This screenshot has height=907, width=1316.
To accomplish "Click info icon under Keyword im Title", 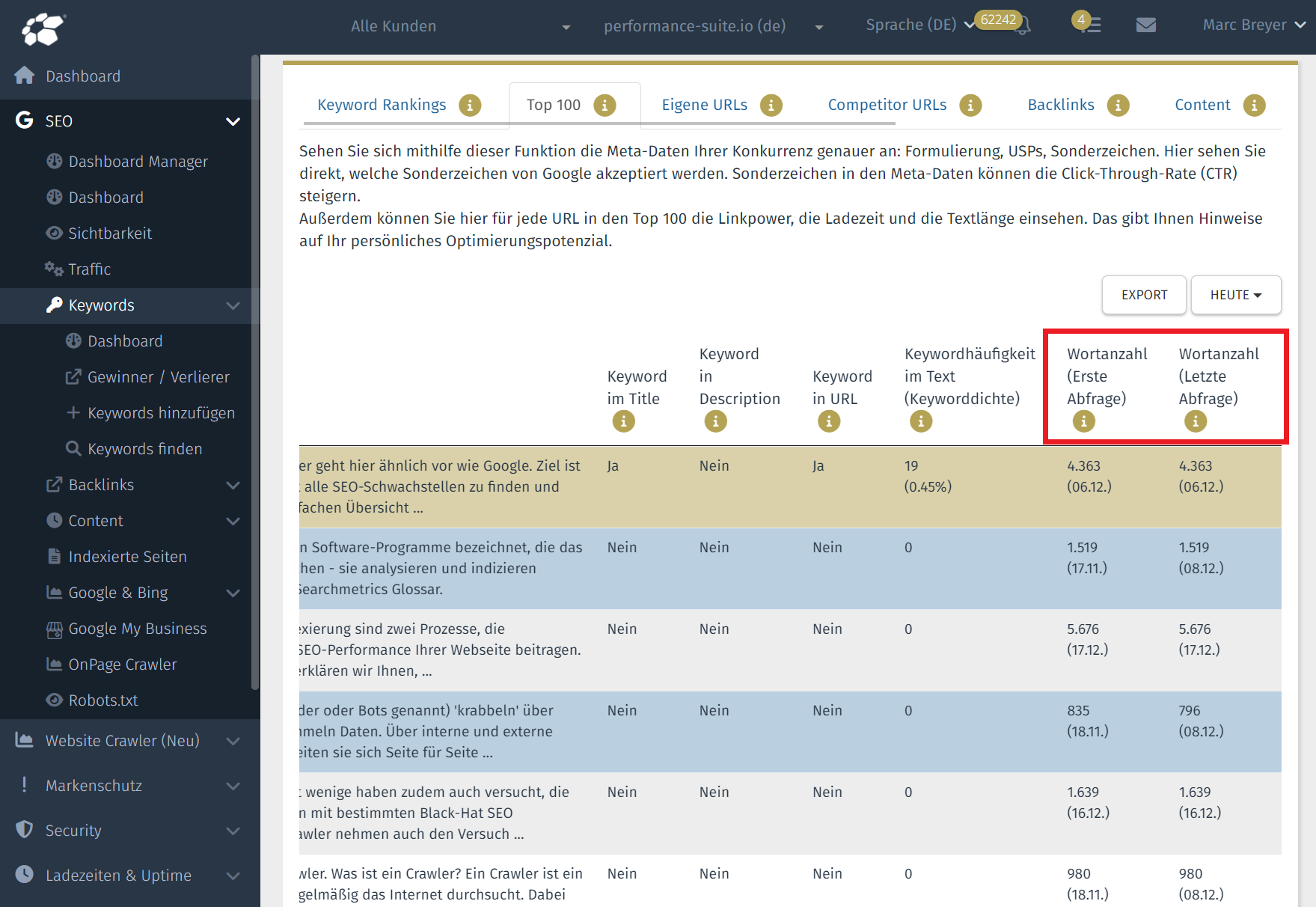I will click(623, 422).
